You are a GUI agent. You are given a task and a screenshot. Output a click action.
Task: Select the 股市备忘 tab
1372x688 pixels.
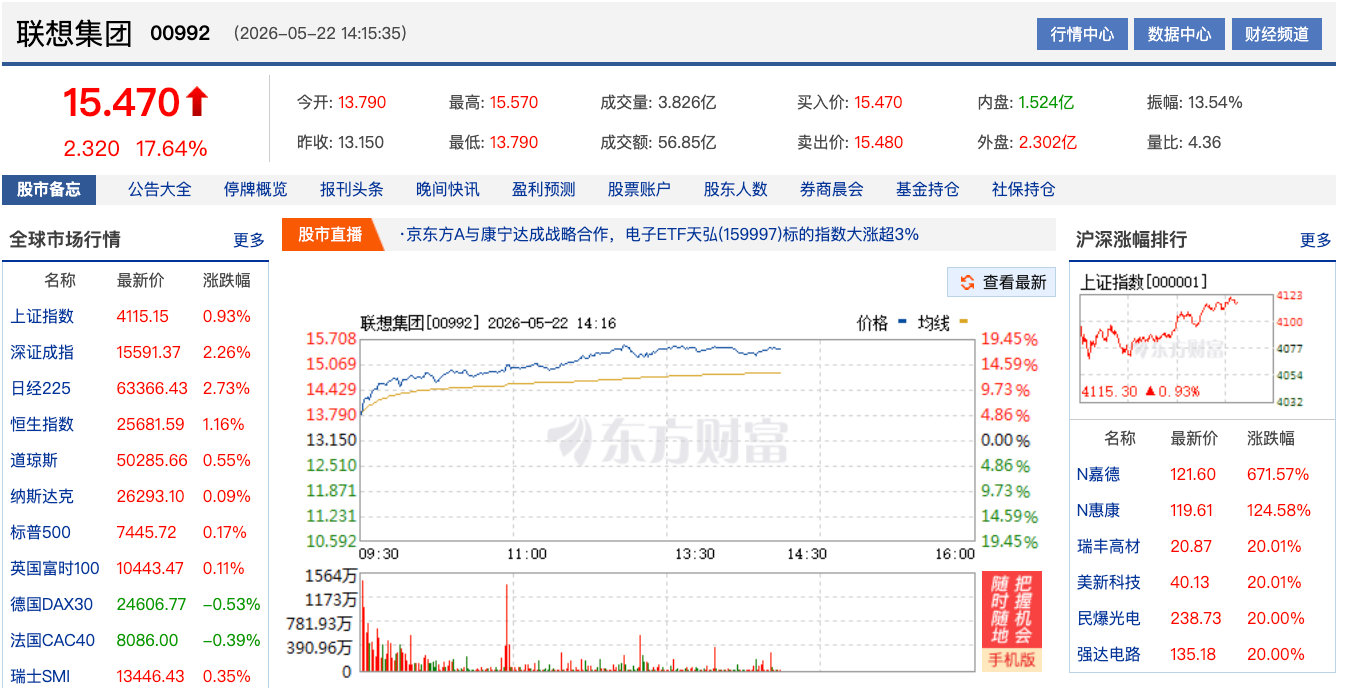(x=49, y=189)
